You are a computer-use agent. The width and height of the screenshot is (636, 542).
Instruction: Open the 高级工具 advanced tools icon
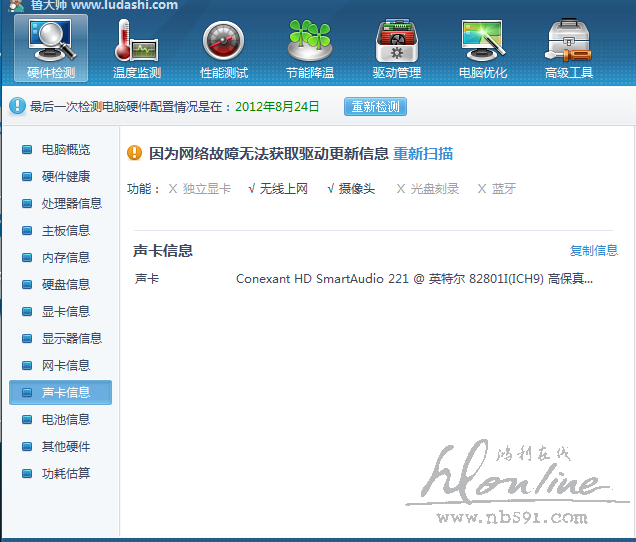pyautogui.click(x=568, y=47)
